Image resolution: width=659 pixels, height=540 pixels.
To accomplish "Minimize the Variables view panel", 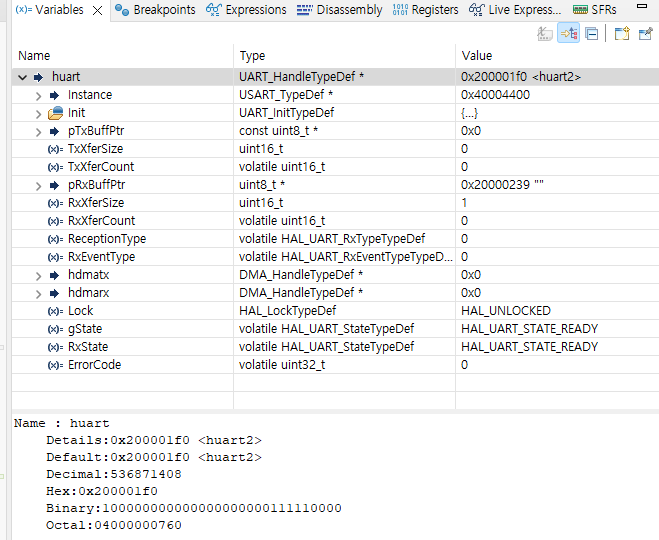I will tap(642, 6).
